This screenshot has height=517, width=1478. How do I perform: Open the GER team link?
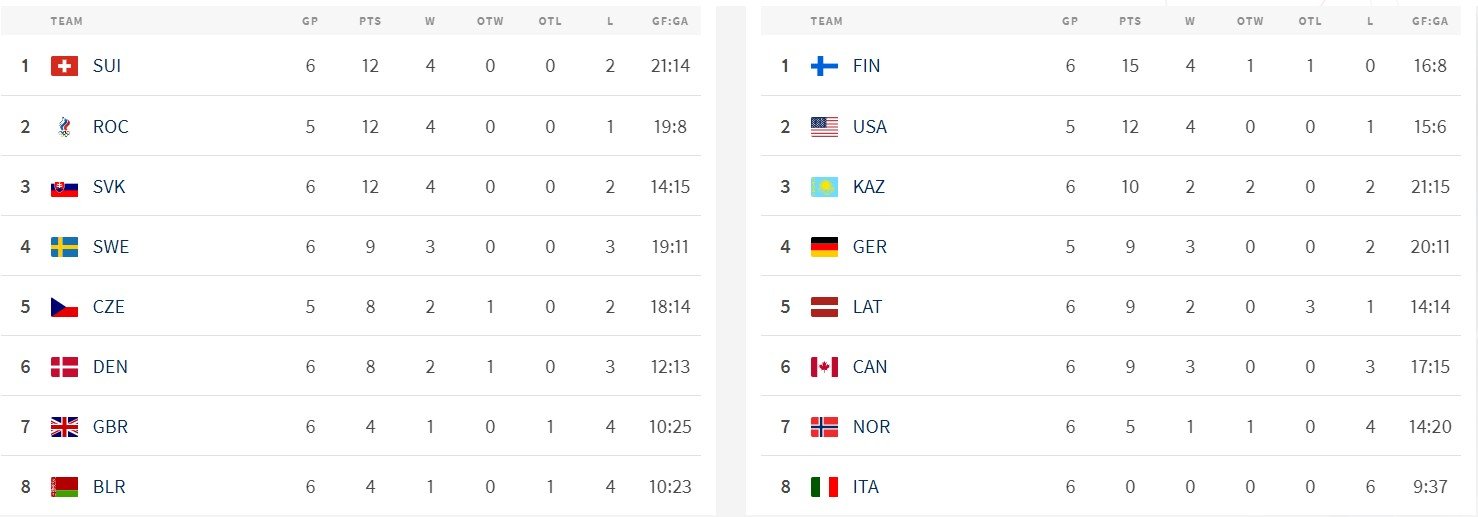tap(869, 247)
